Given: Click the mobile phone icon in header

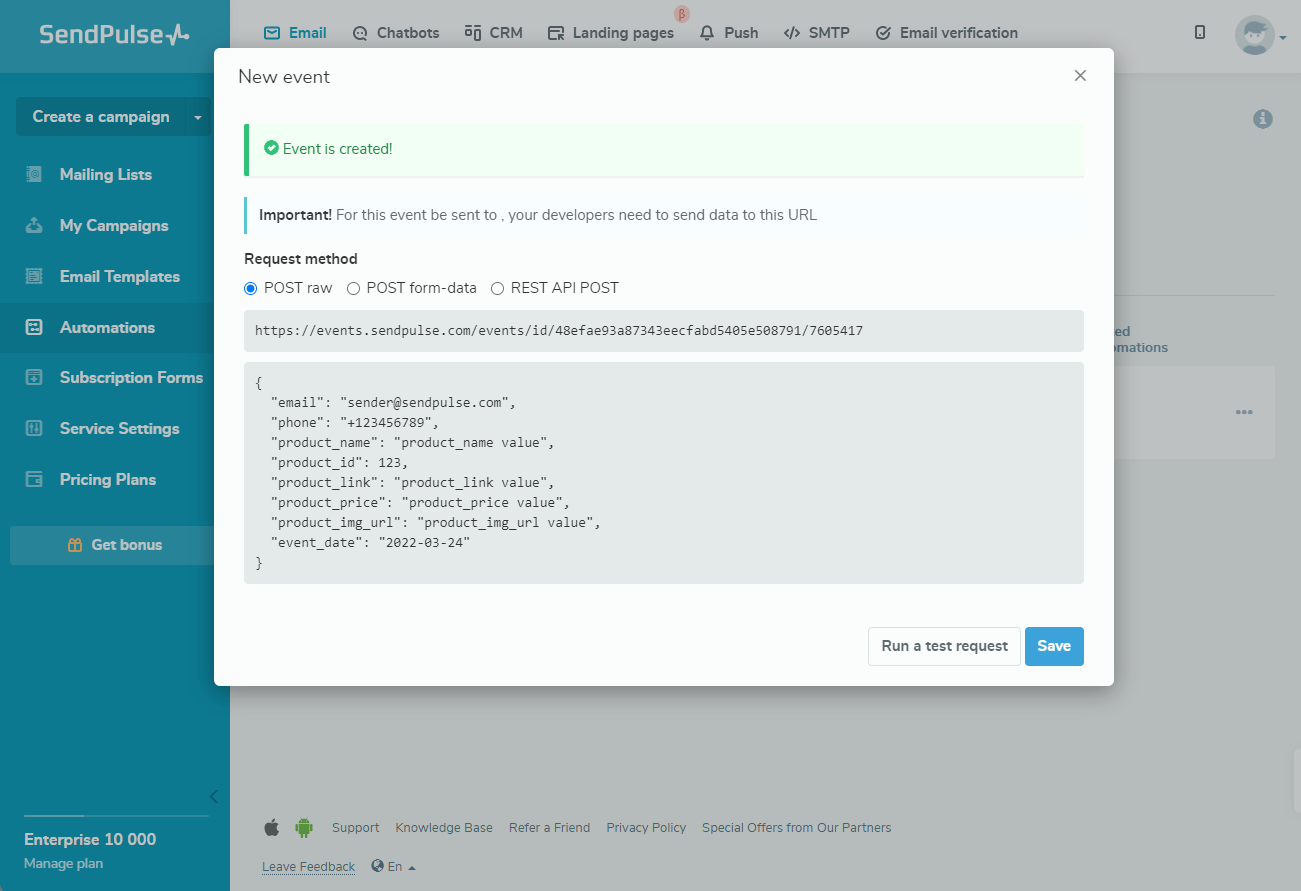Looking at the screenshot, I should point(1200,33).
